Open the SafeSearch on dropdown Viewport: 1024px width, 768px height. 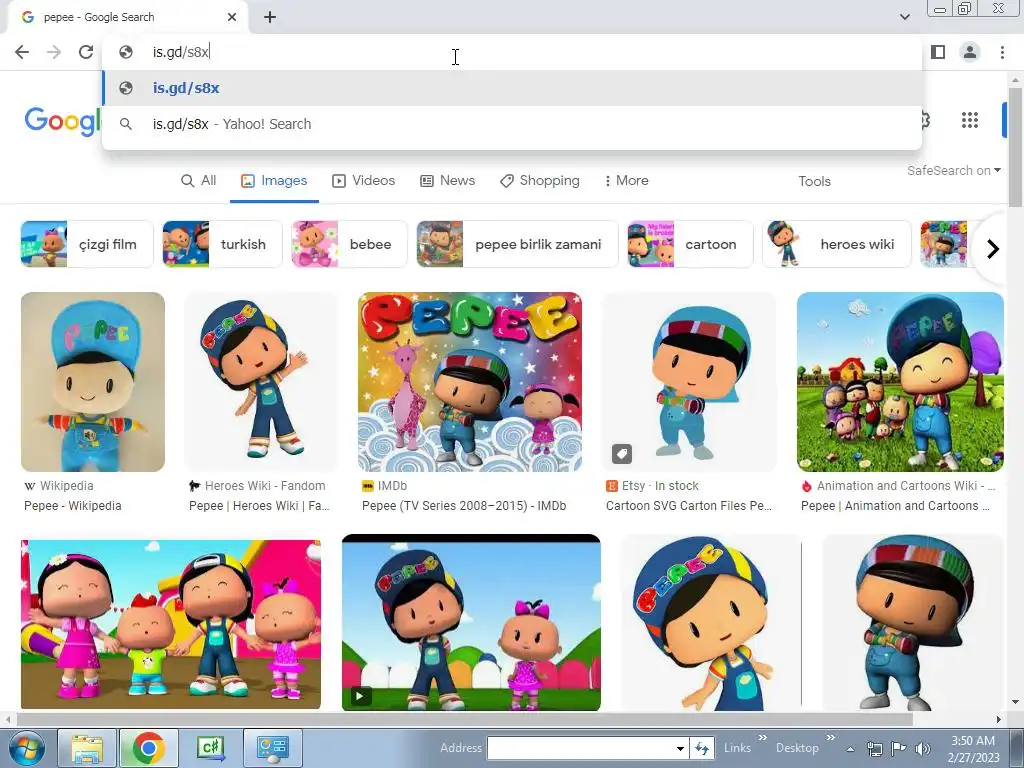coord(953,170)
